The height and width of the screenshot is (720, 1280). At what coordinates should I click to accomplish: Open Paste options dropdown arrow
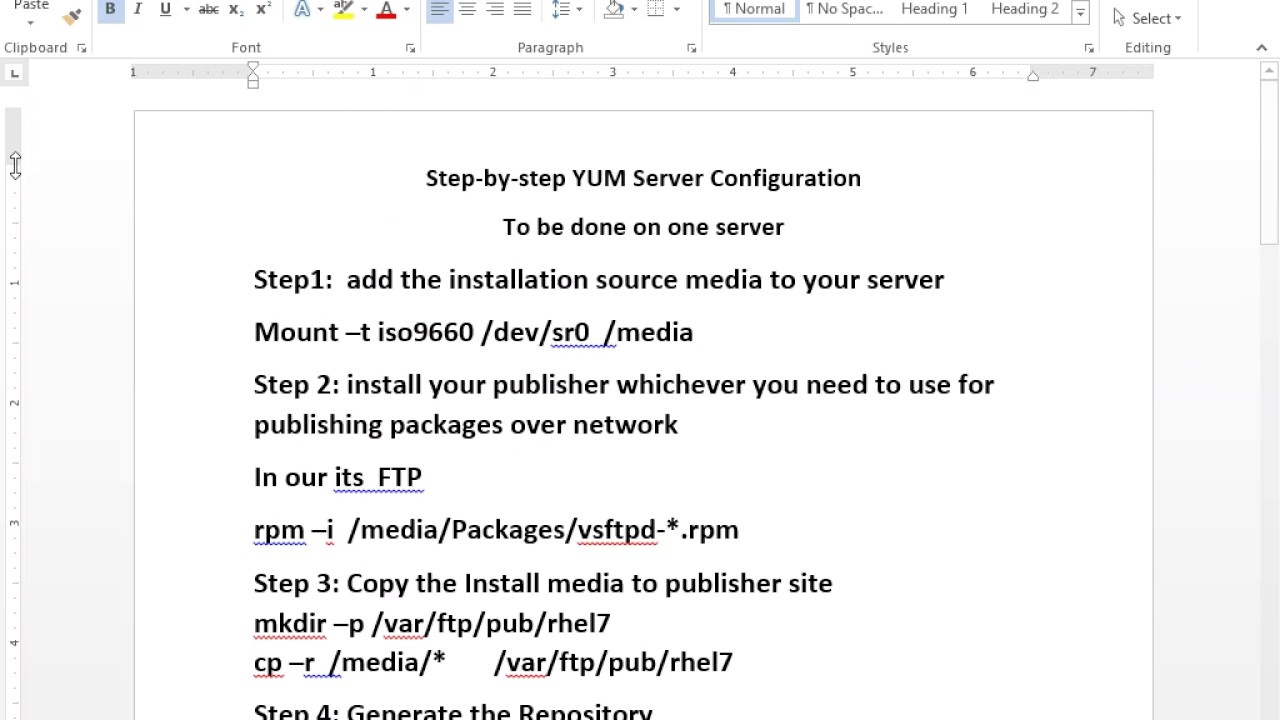click(30, 21)
